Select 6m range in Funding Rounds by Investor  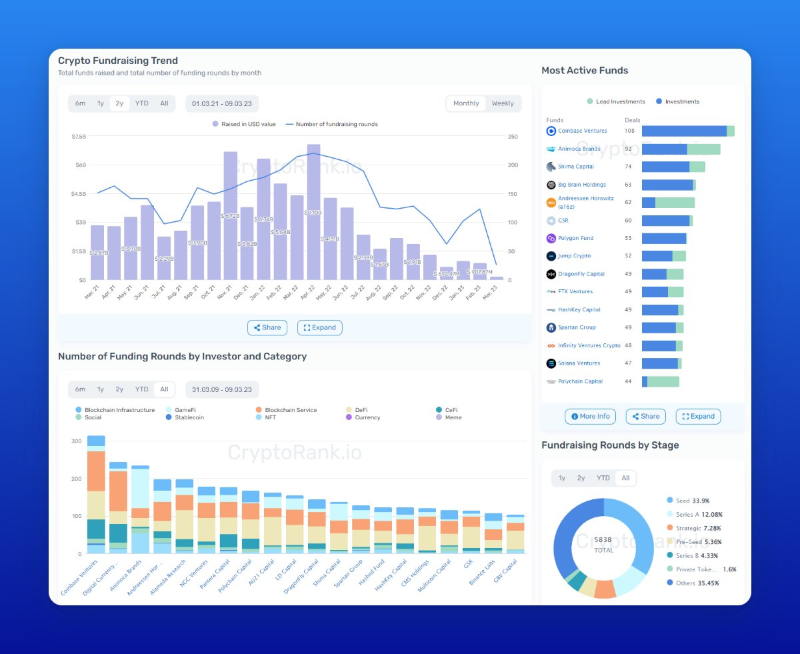tap(80, 389)
